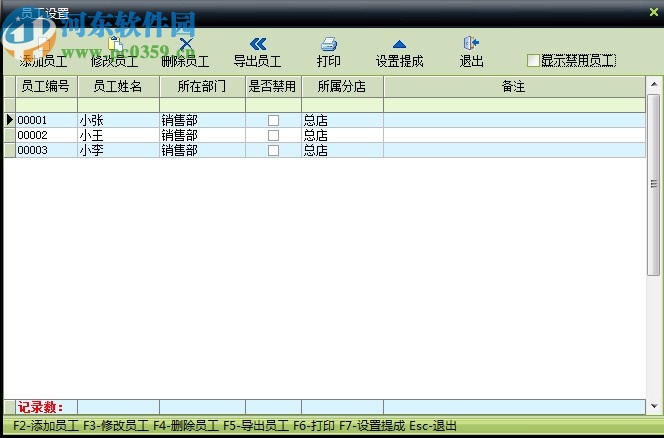
Task: Select employee number 00002 cell
Action: pyautogui.click(x=46, y=136)
